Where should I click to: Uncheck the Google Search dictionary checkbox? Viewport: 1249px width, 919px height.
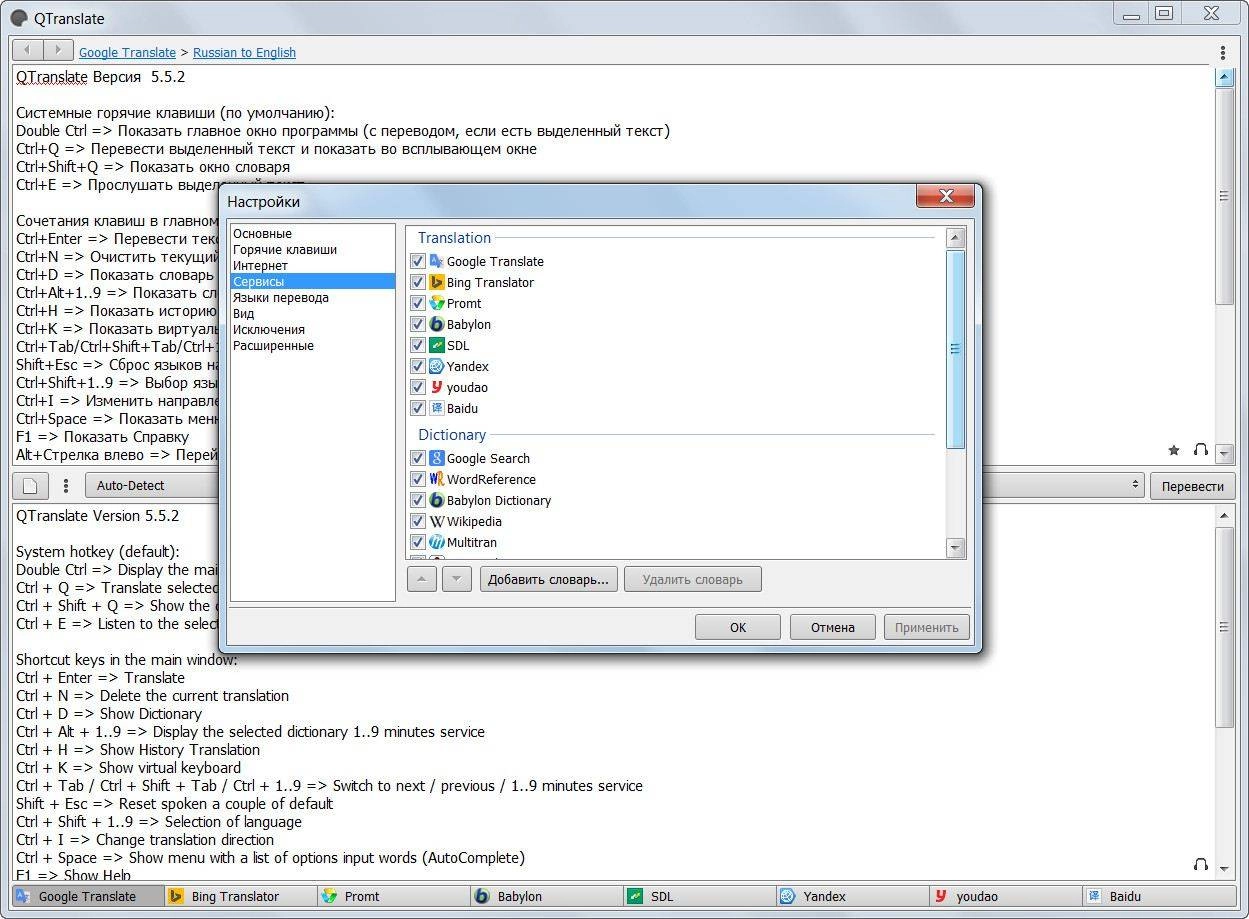click(418, 458)
